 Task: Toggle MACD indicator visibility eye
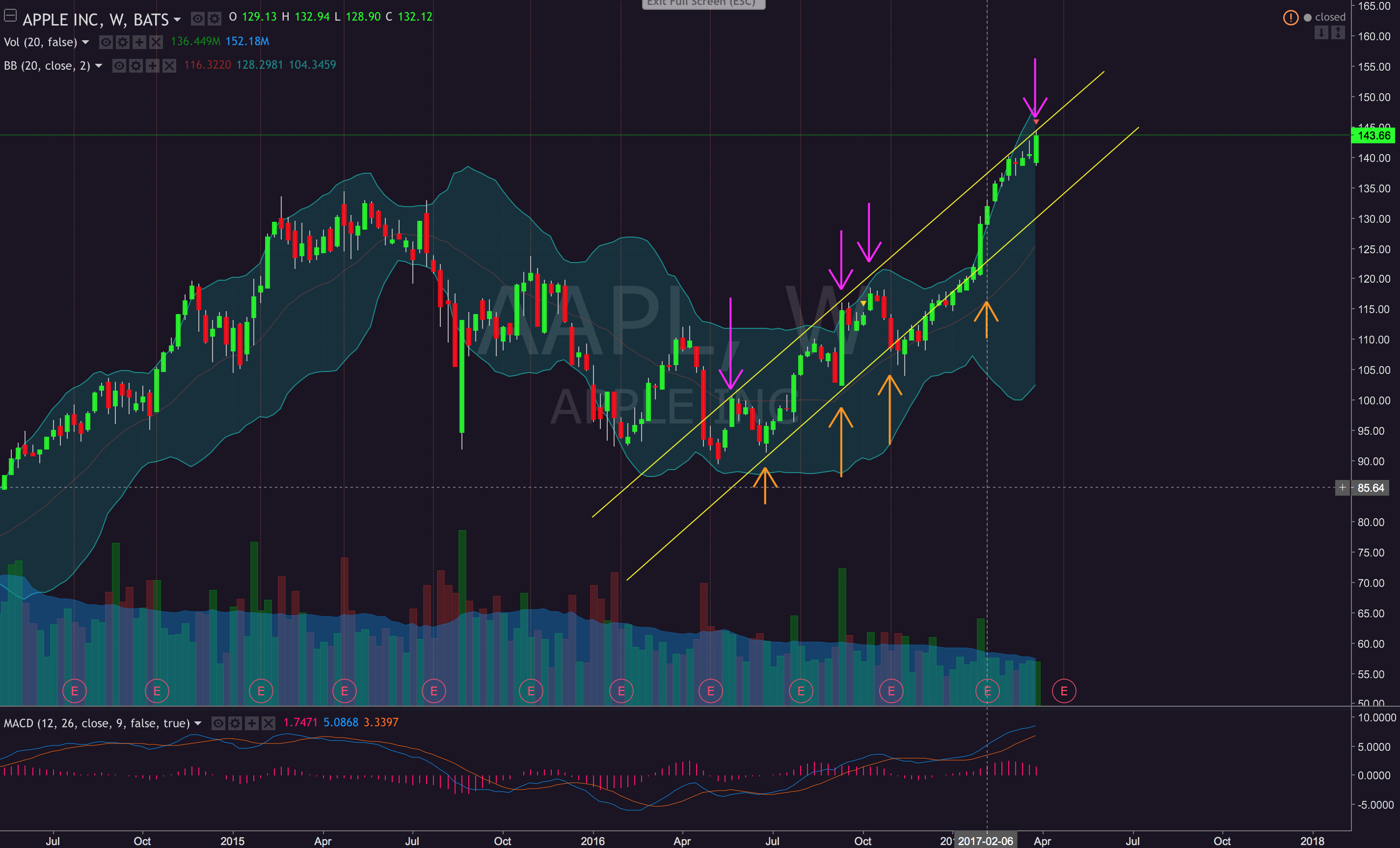218,724
